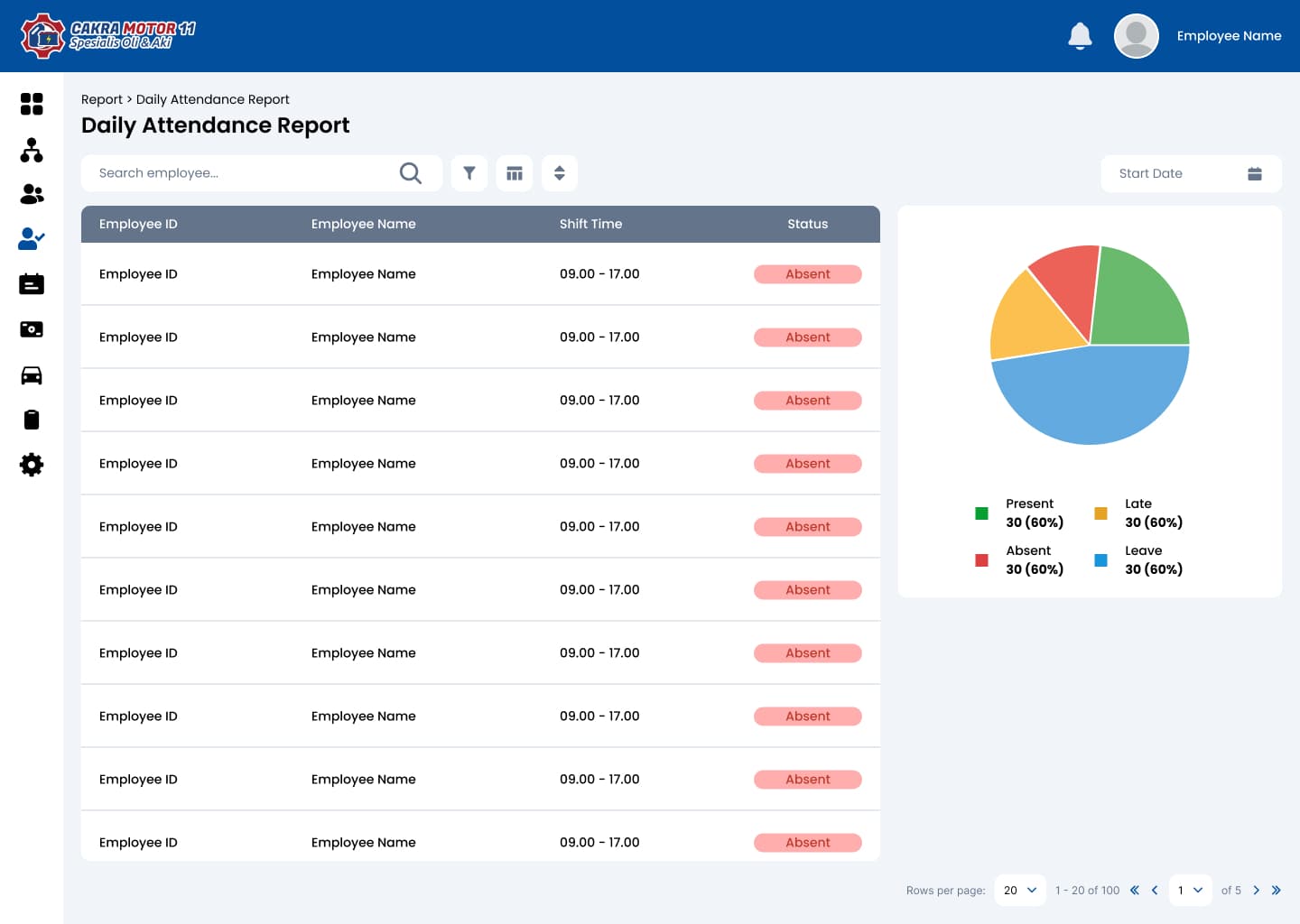The height and width of the screenshot is (924, 1300).
Task: Open the schedule calendar card icon in sidebar
Action: pyautogui.click(x=32, y=284)
